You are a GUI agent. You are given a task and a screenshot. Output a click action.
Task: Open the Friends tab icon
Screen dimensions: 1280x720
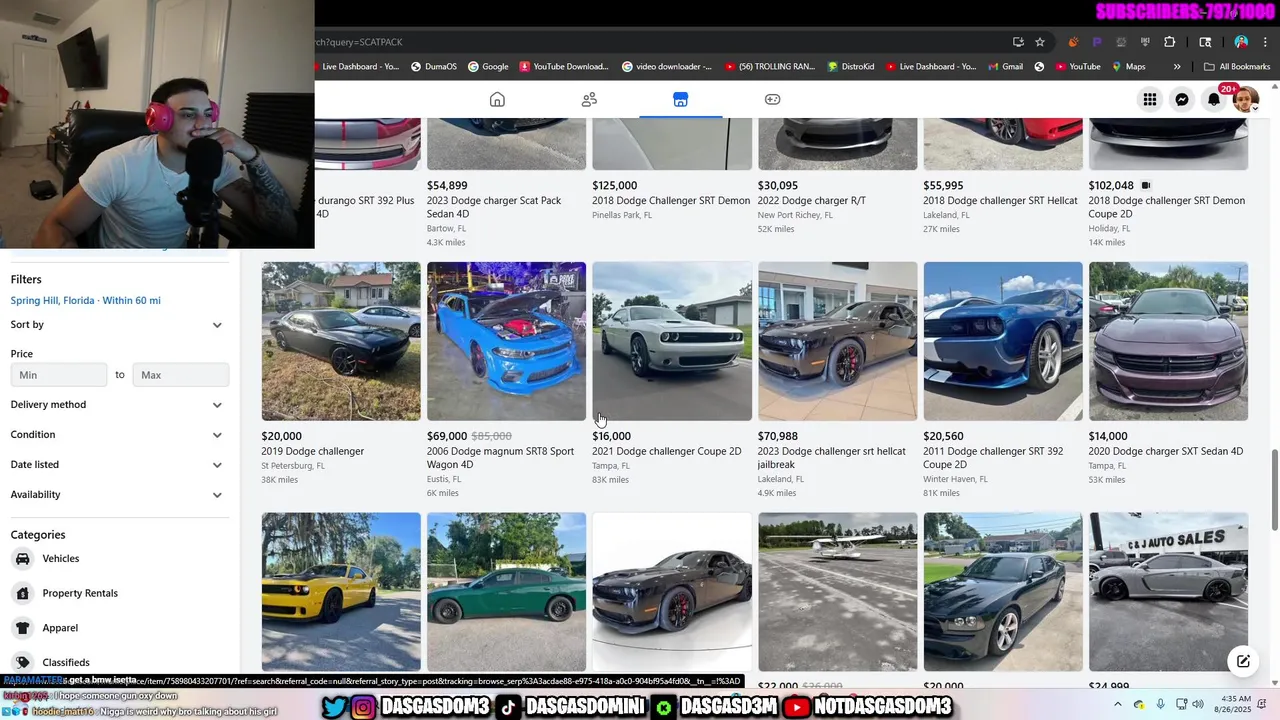(x=589, y=99)
